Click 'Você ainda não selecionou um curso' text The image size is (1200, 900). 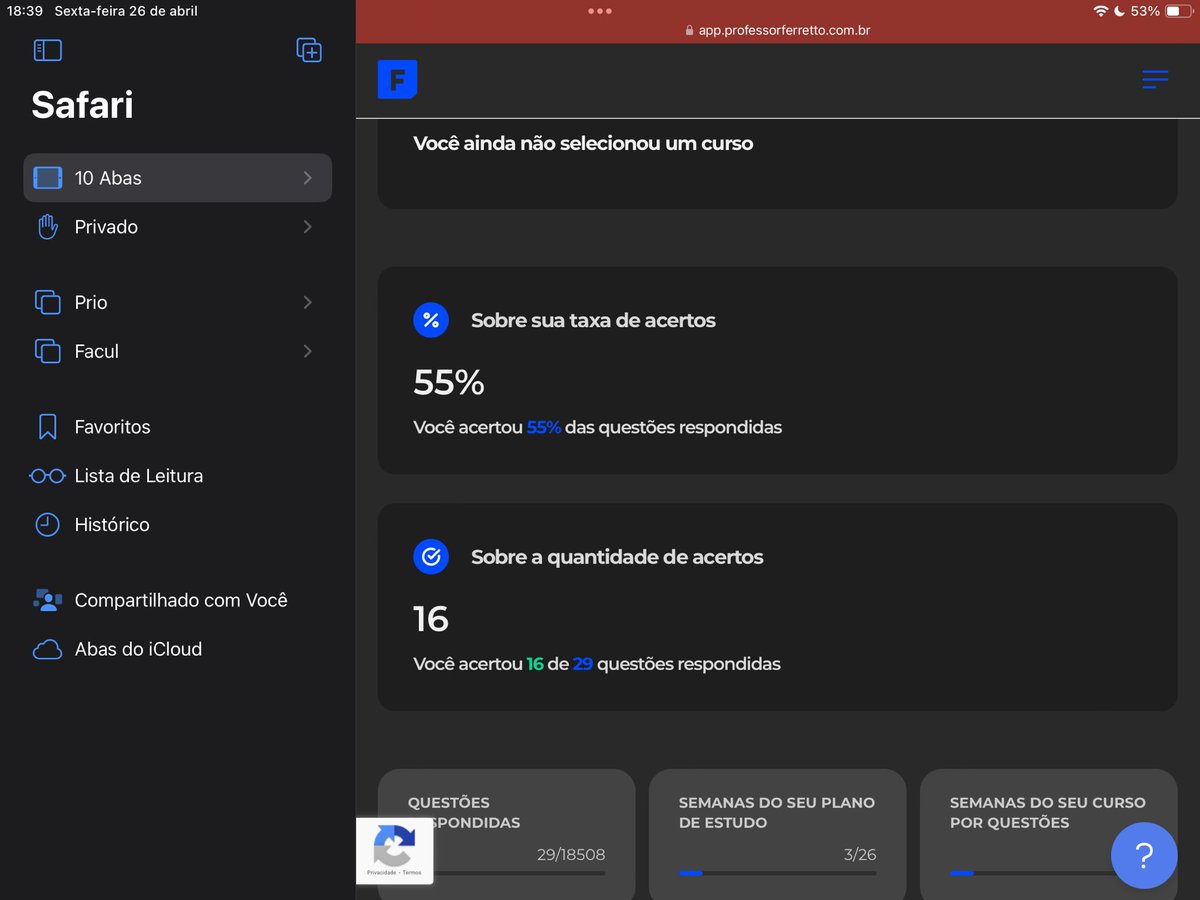click(583, 143)
